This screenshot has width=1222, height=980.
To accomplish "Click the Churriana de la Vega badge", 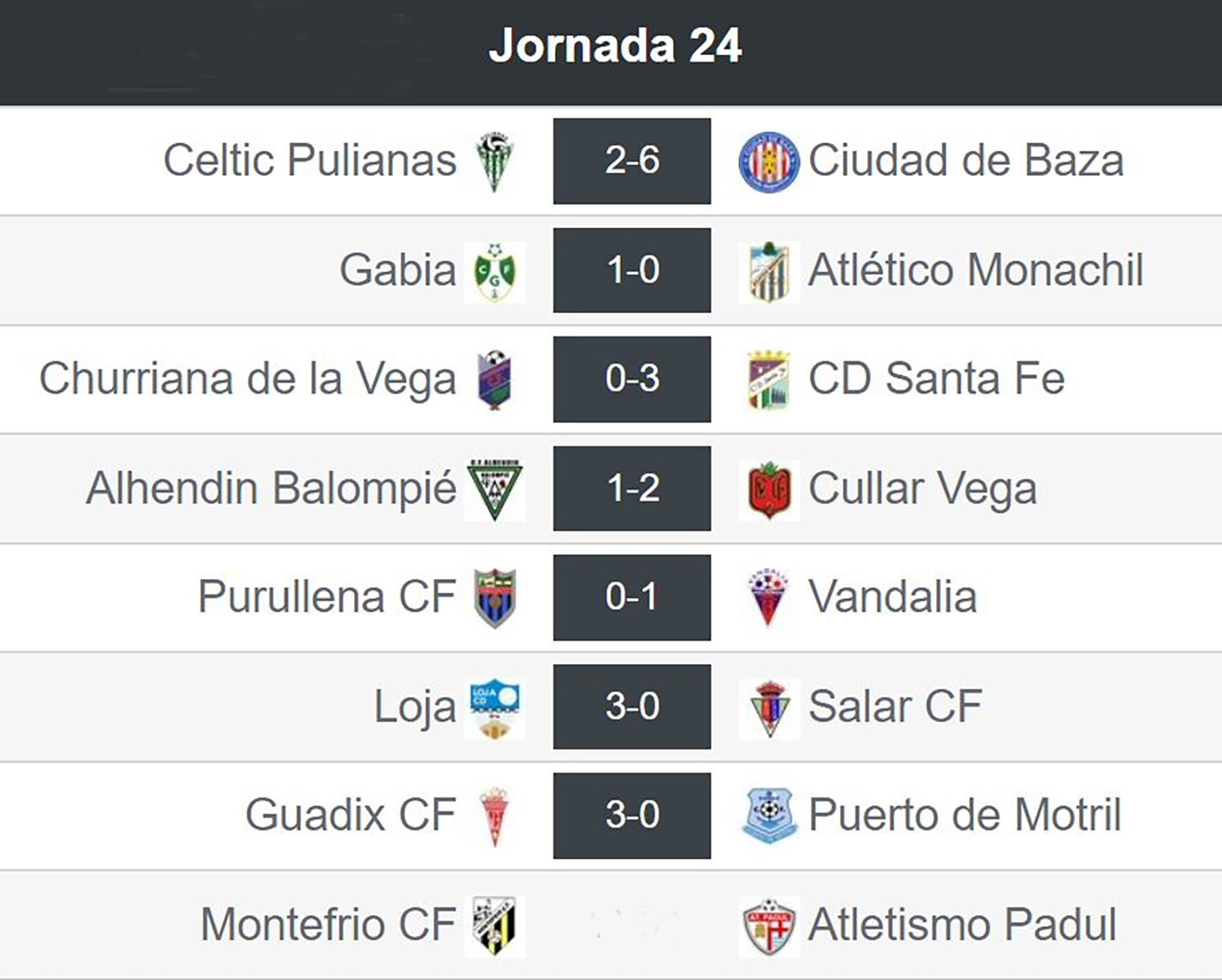I will [494, 380].
